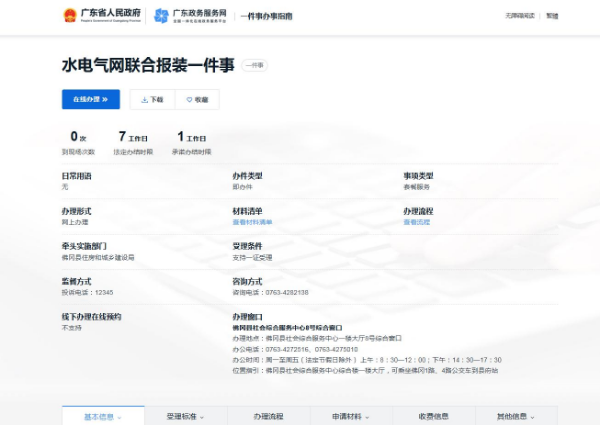
Task: Switch to 繁體 in header
Action: point(552,16)
